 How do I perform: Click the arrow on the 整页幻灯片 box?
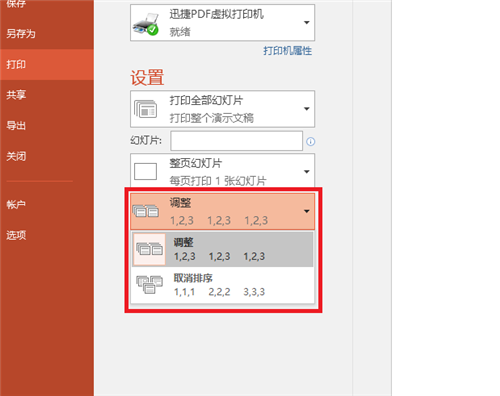click(307, 172)
